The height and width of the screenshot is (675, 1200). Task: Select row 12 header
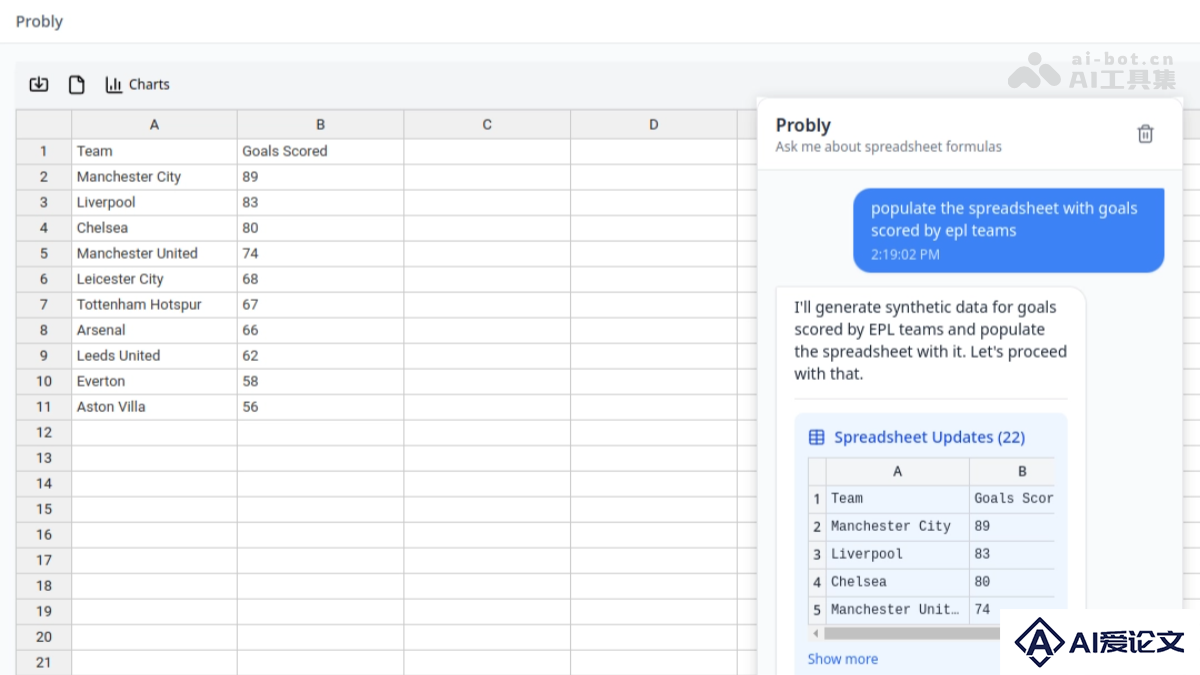point(44,432)
